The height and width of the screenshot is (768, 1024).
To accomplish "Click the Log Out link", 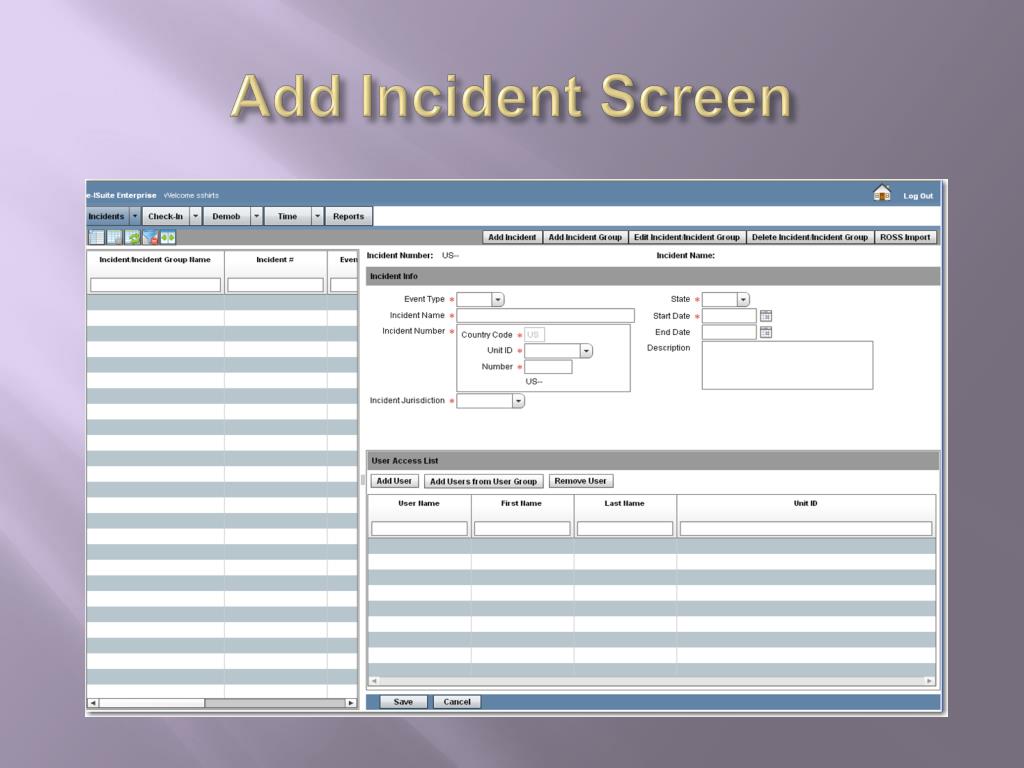I will coord(918,196).
